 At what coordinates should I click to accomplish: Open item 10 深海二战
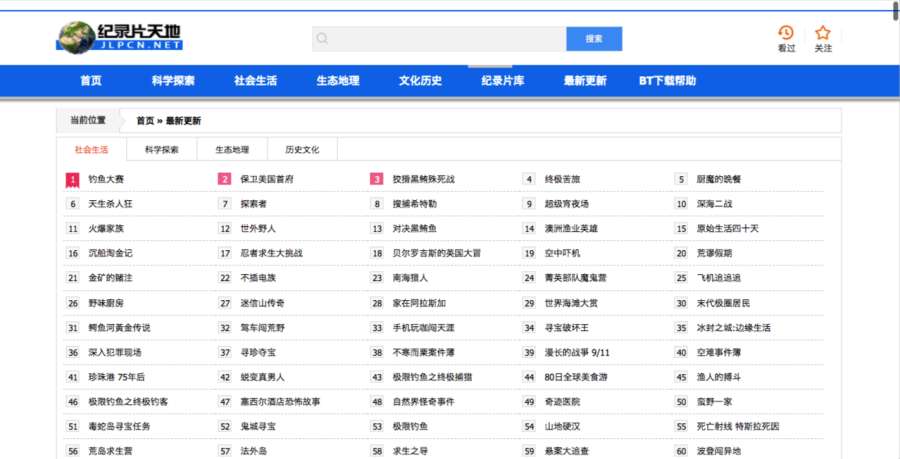tap(715, 204)
